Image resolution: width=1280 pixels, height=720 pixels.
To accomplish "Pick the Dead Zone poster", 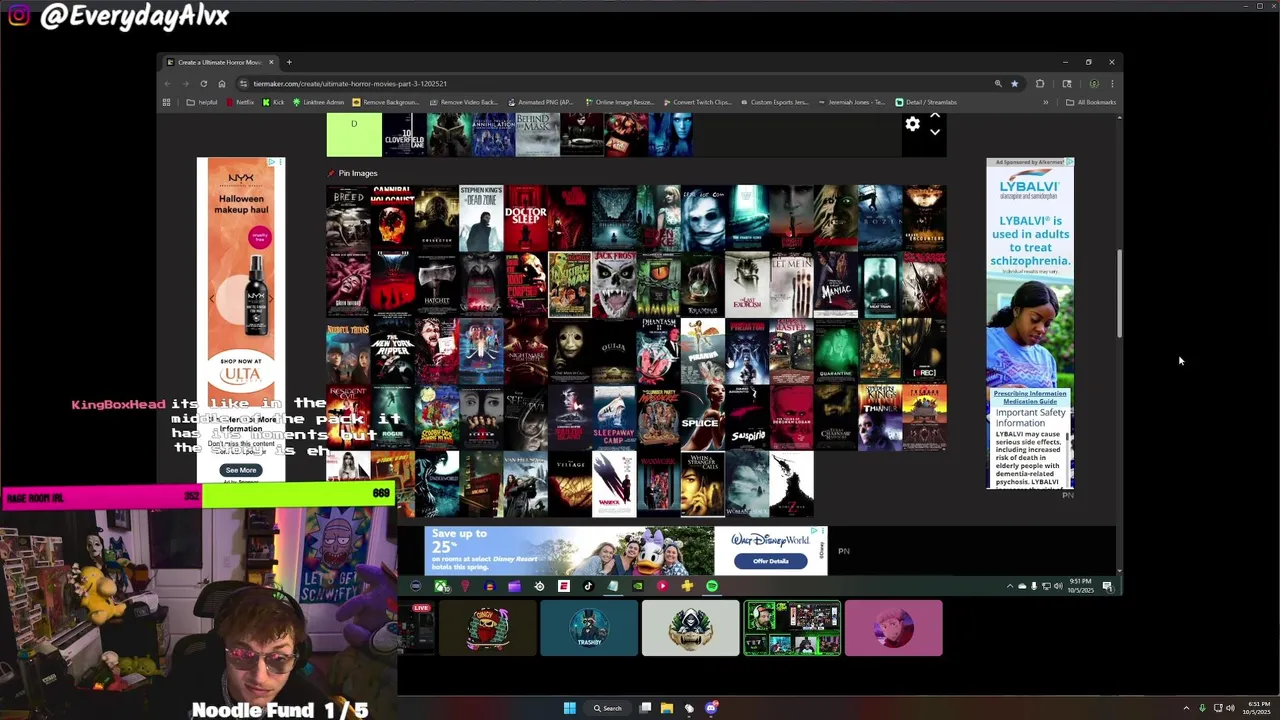I will [x=481, y=217].
